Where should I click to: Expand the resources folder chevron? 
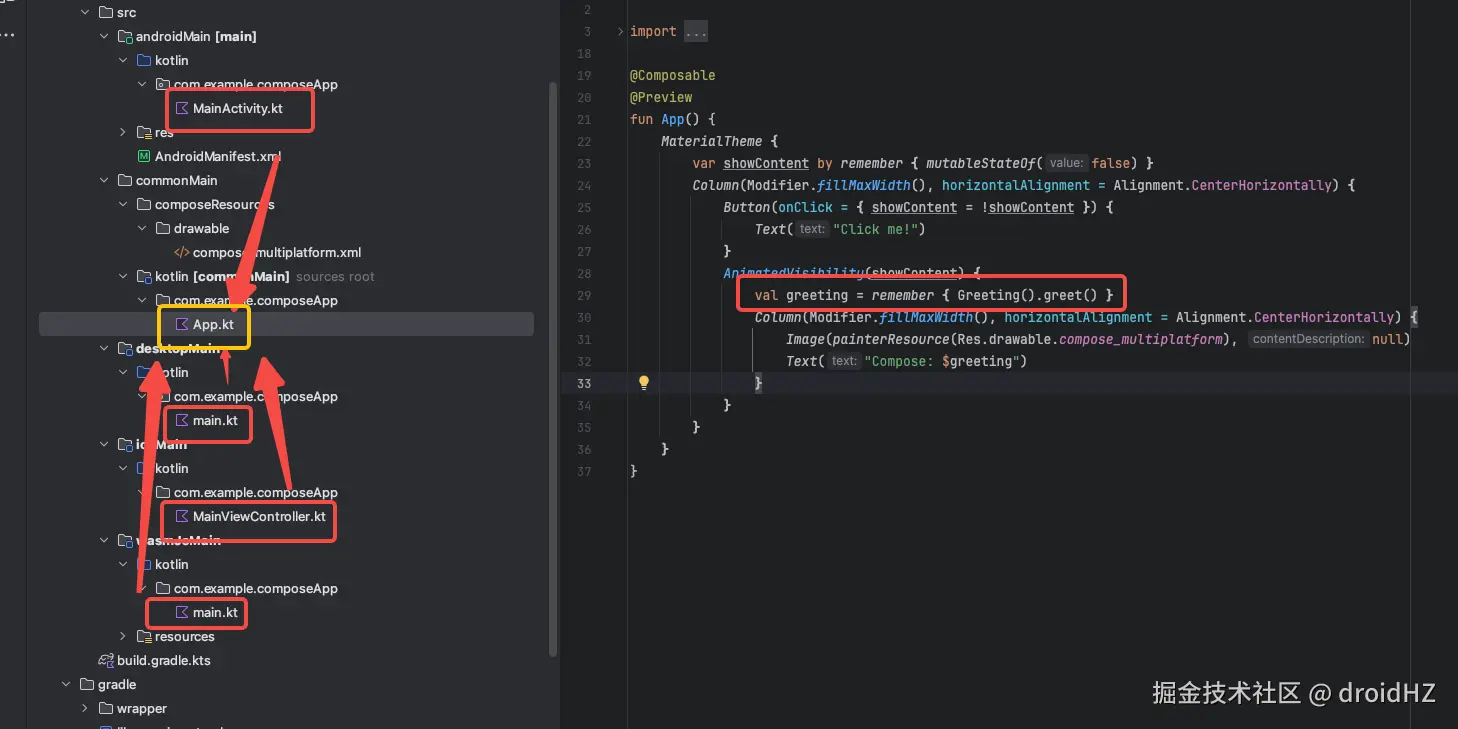pos(123,636)
